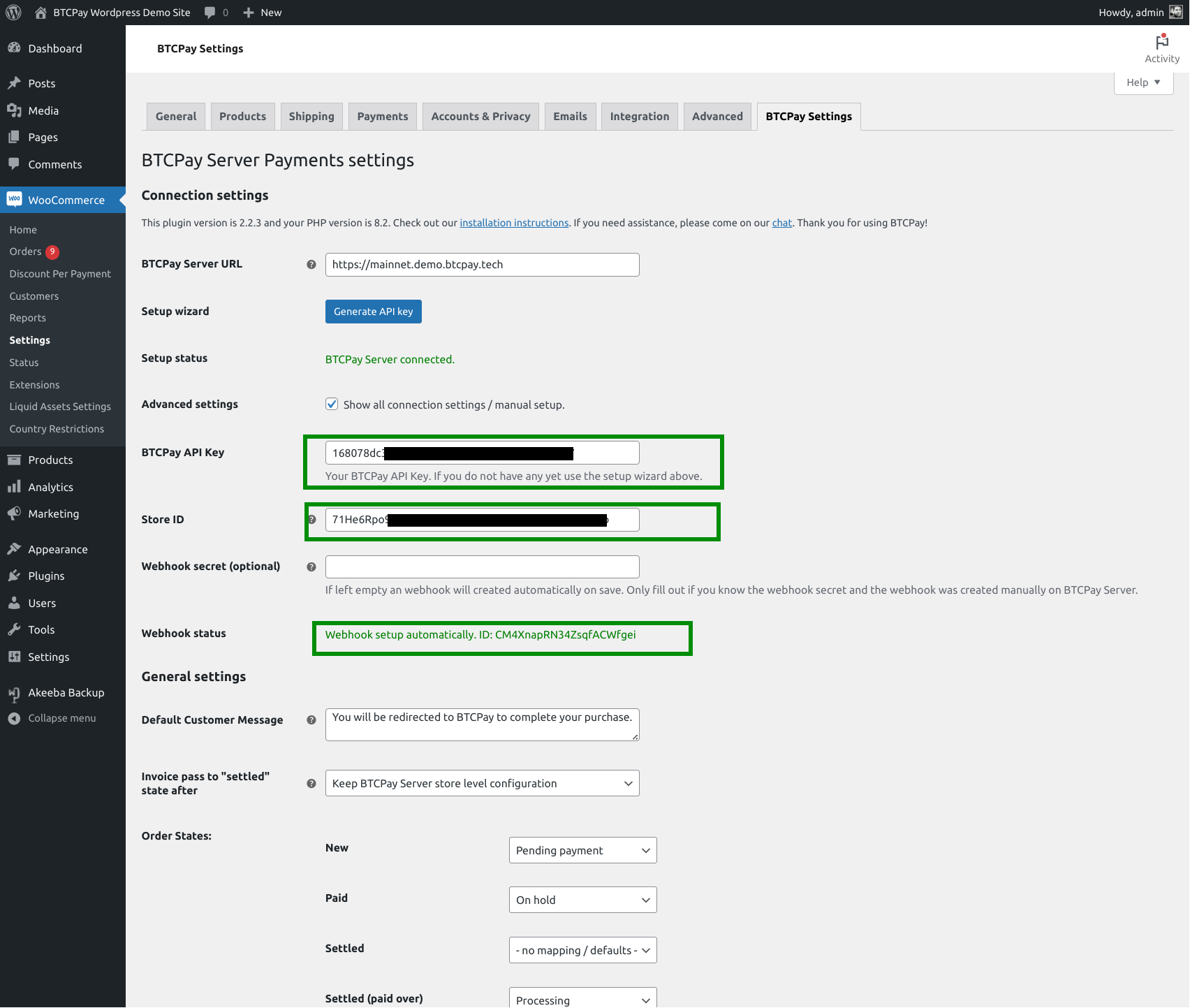Open the installation instructions link
Image resolution: width=1190 pixels, height=1008 pixels.
[x=514, y=222]
